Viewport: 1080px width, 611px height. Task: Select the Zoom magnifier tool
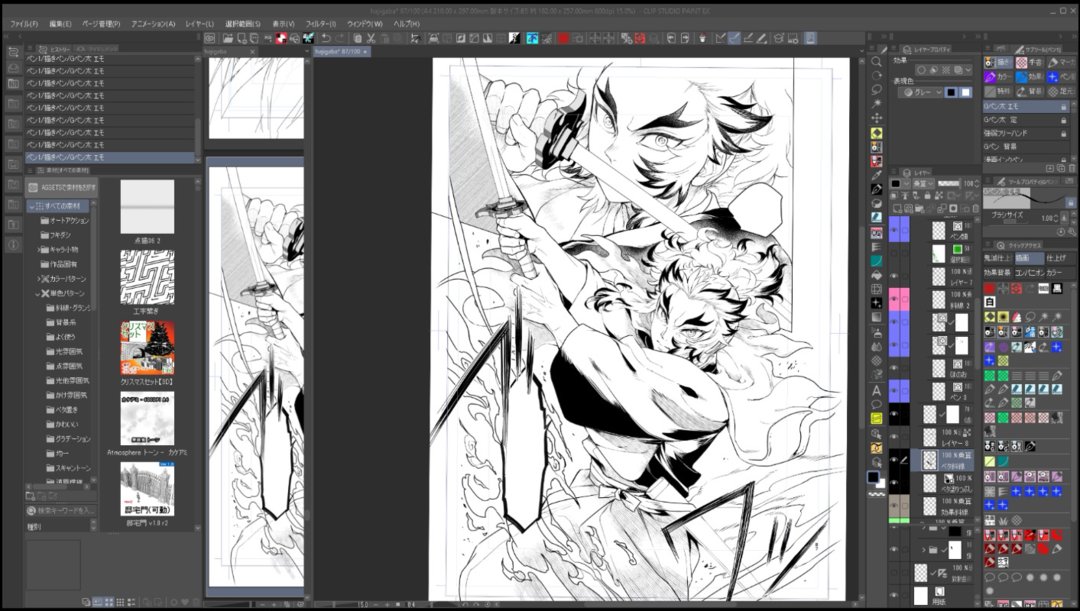876,61
